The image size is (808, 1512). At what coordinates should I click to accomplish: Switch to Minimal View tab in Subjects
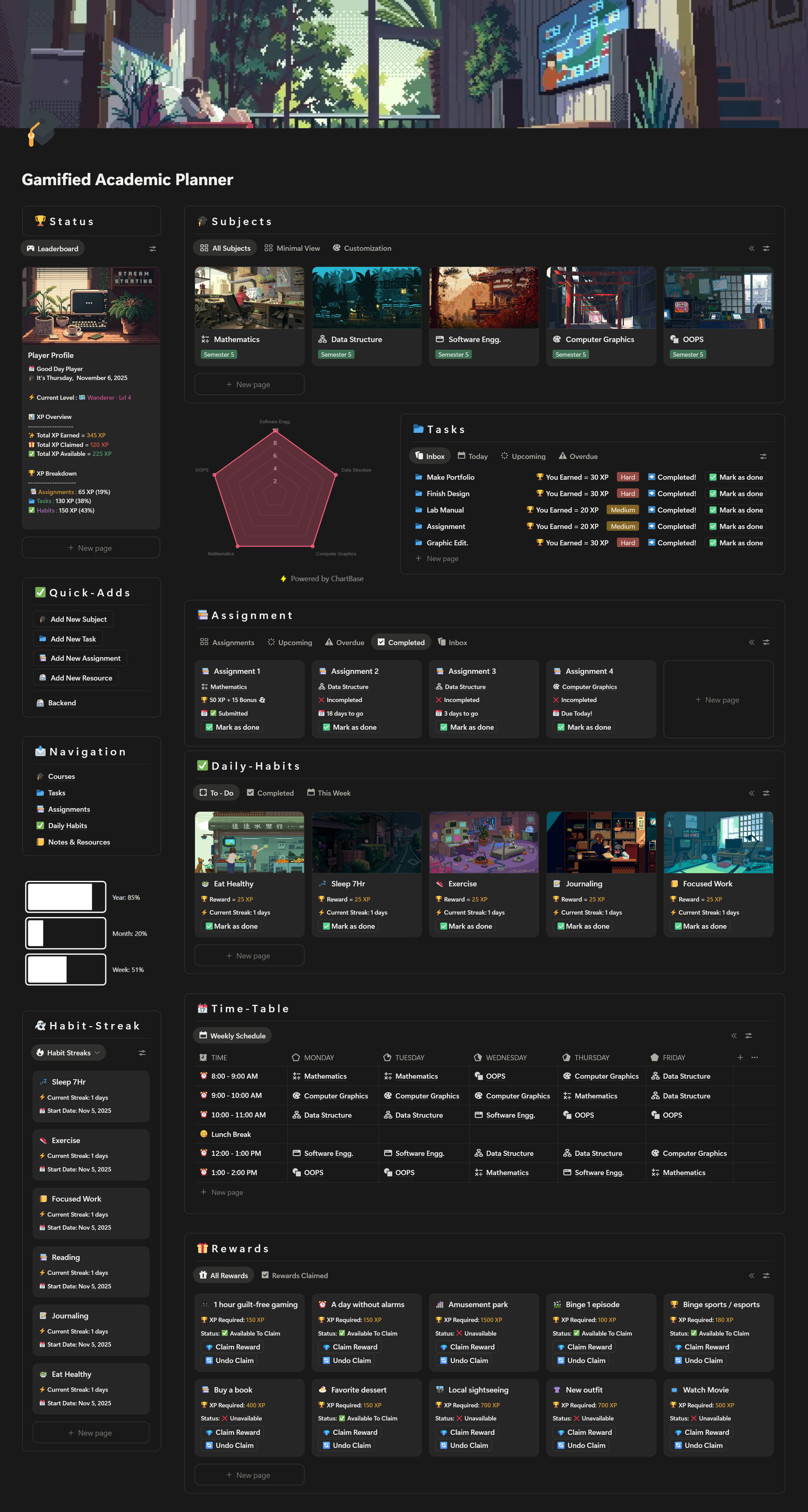[x=292, y=248]
